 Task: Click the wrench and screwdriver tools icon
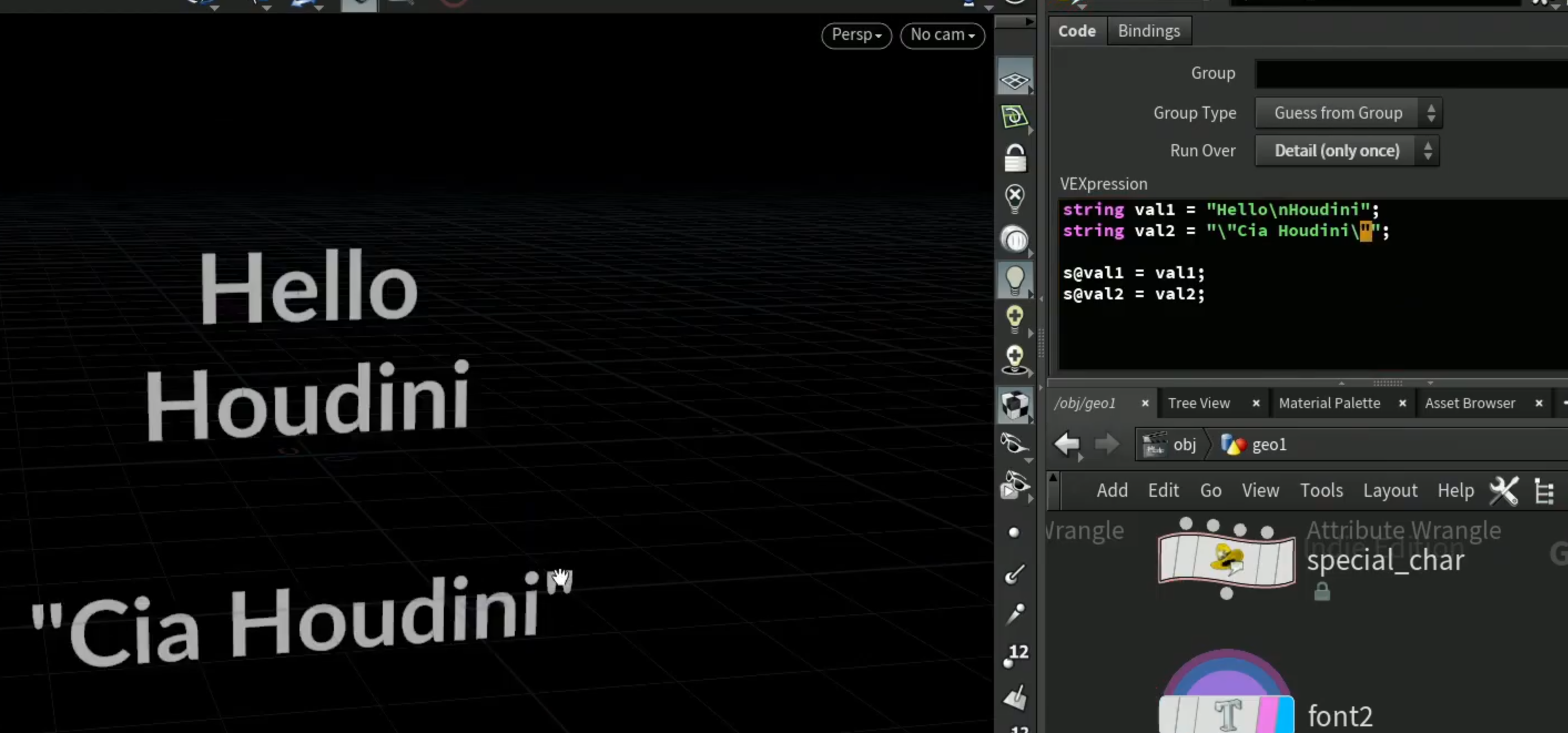pos(1504,490)
